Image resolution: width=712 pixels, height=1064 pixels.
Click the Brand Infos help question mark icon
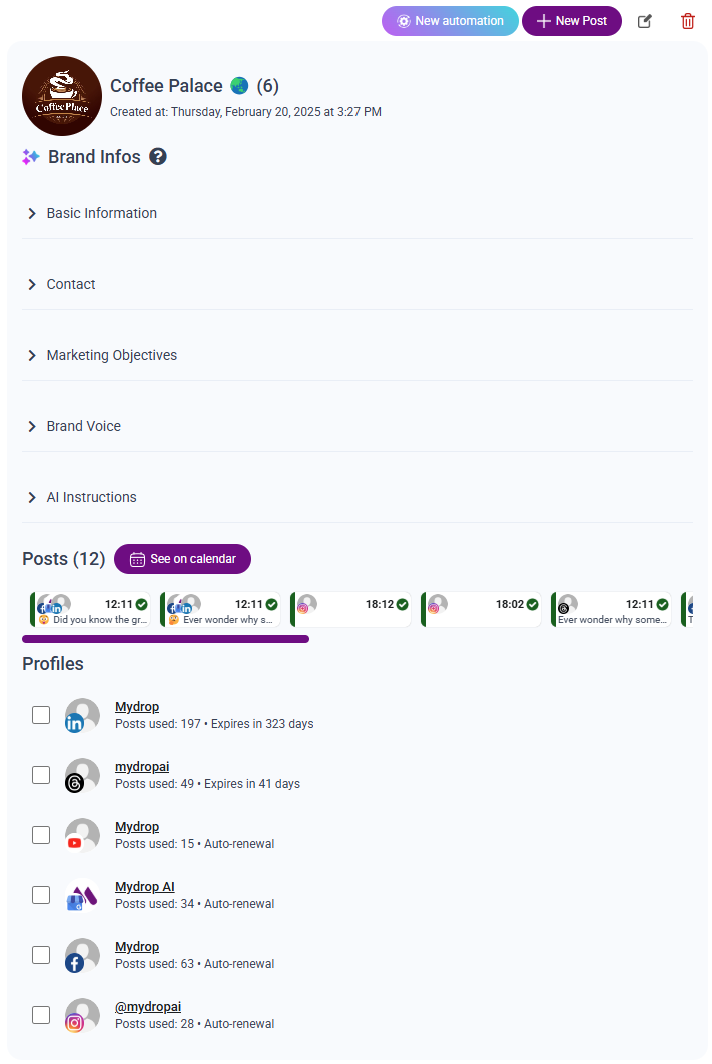point(158,156)
